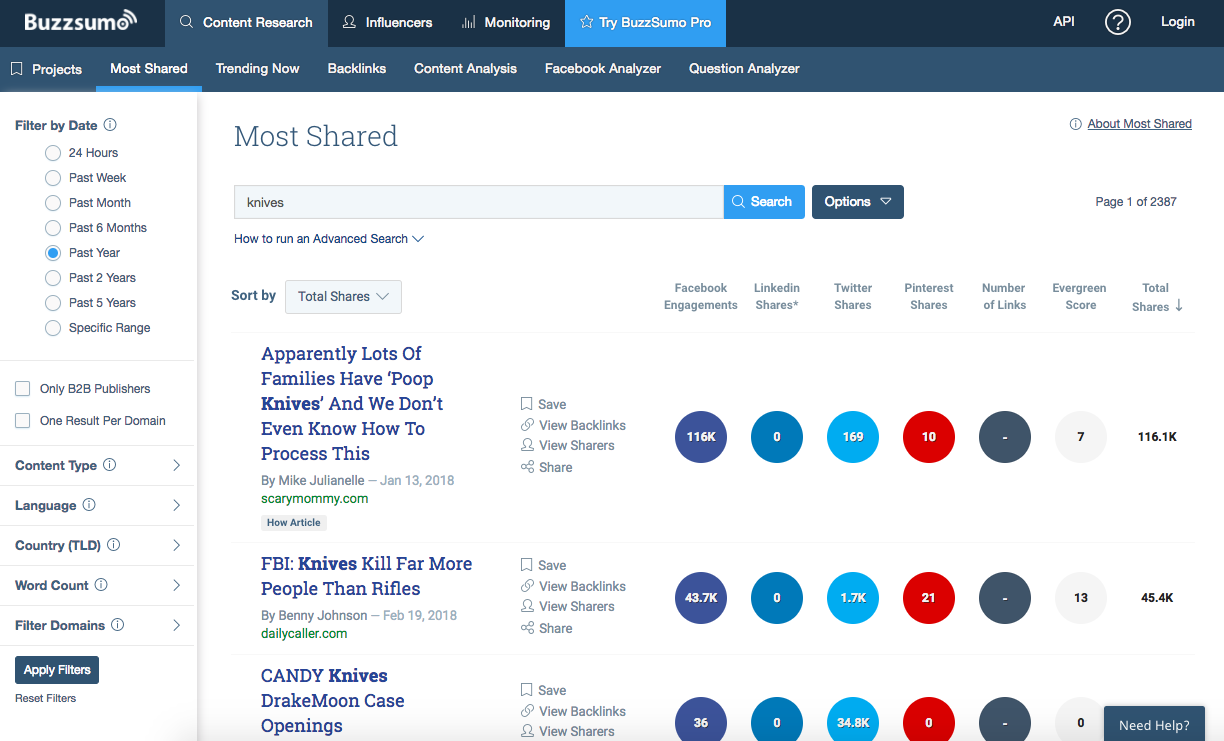This screenshot has width=1224, height=741.
Task: Click the knives search input field
Action: (479, 202)
